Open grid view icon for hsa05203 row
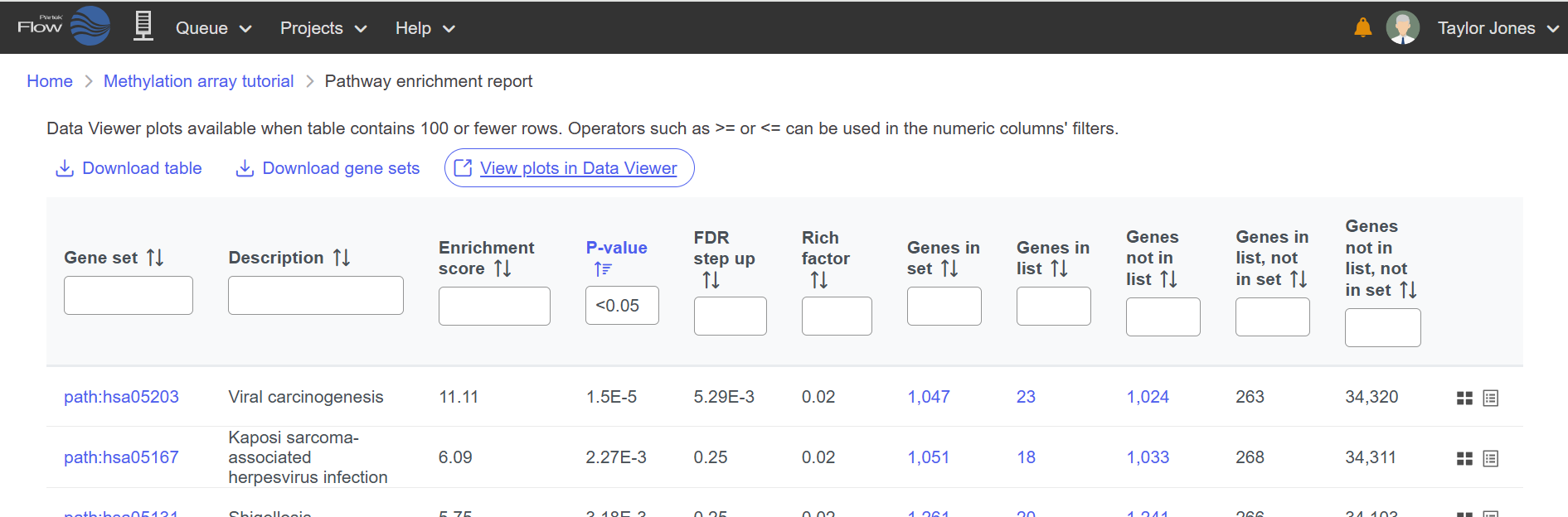This screenshot has width=1568, height=517. (1464, 399)
